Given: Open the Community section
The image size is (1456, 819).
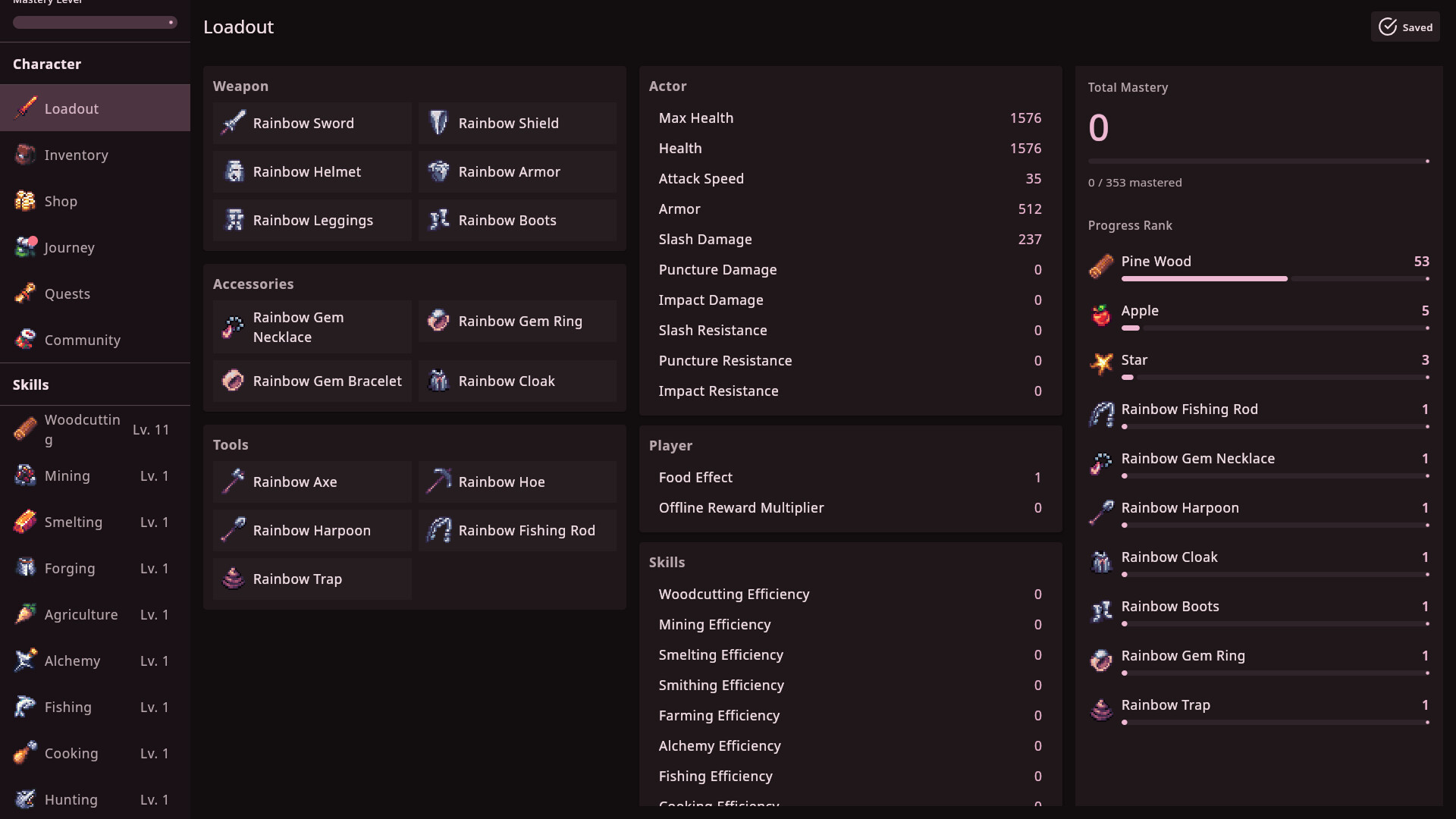Looking at the screenshot, I should (82, 340).
